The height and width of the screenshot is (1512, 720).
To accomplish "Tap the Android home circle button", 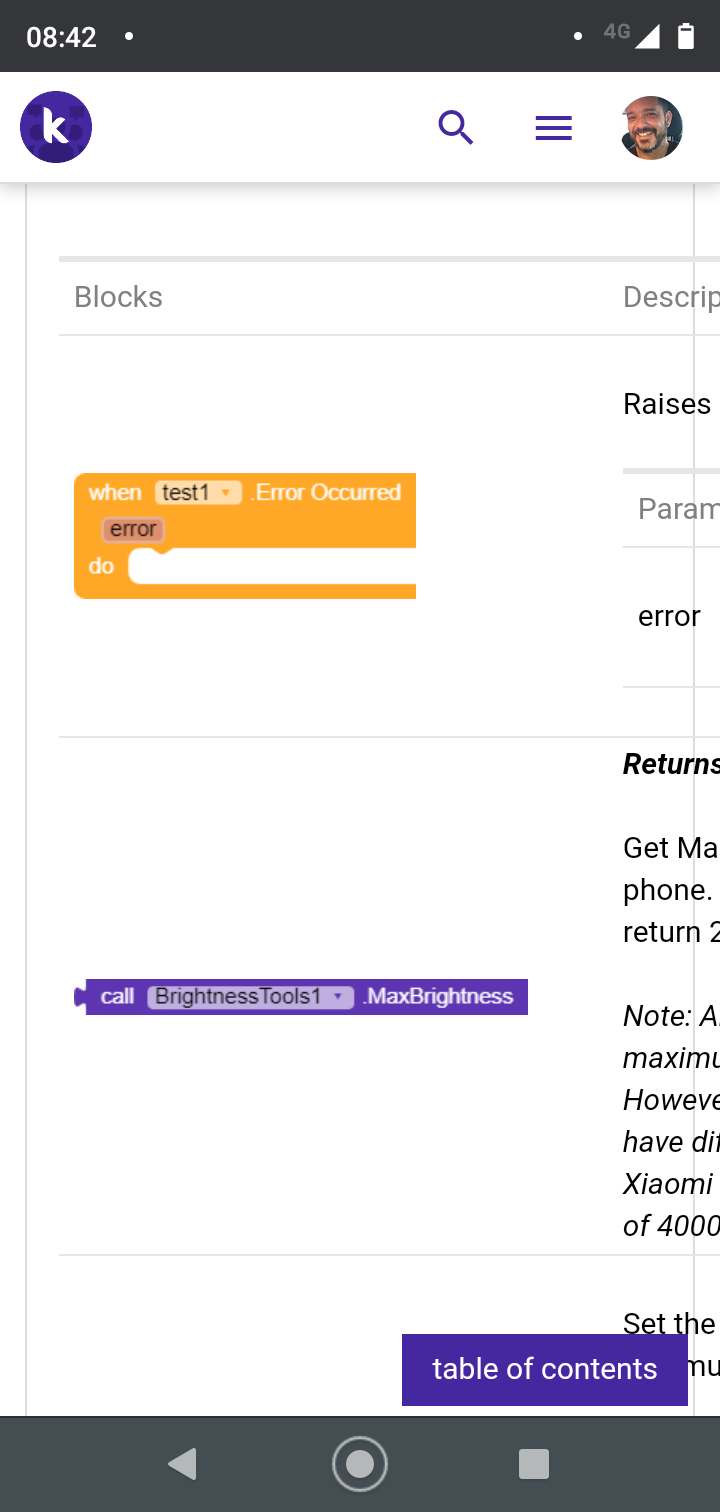I will click(360, 1464).
